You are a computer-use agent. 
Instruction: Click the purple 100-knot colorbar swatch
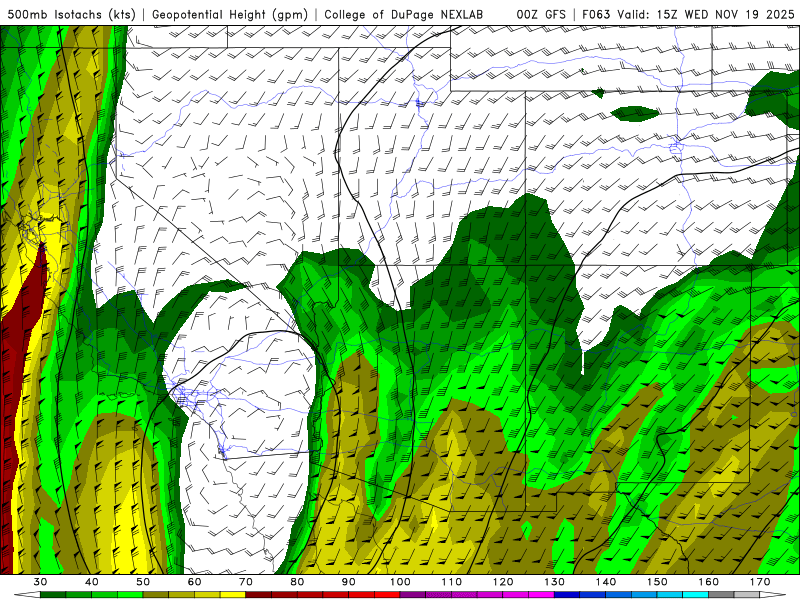(x=413, y=595)
